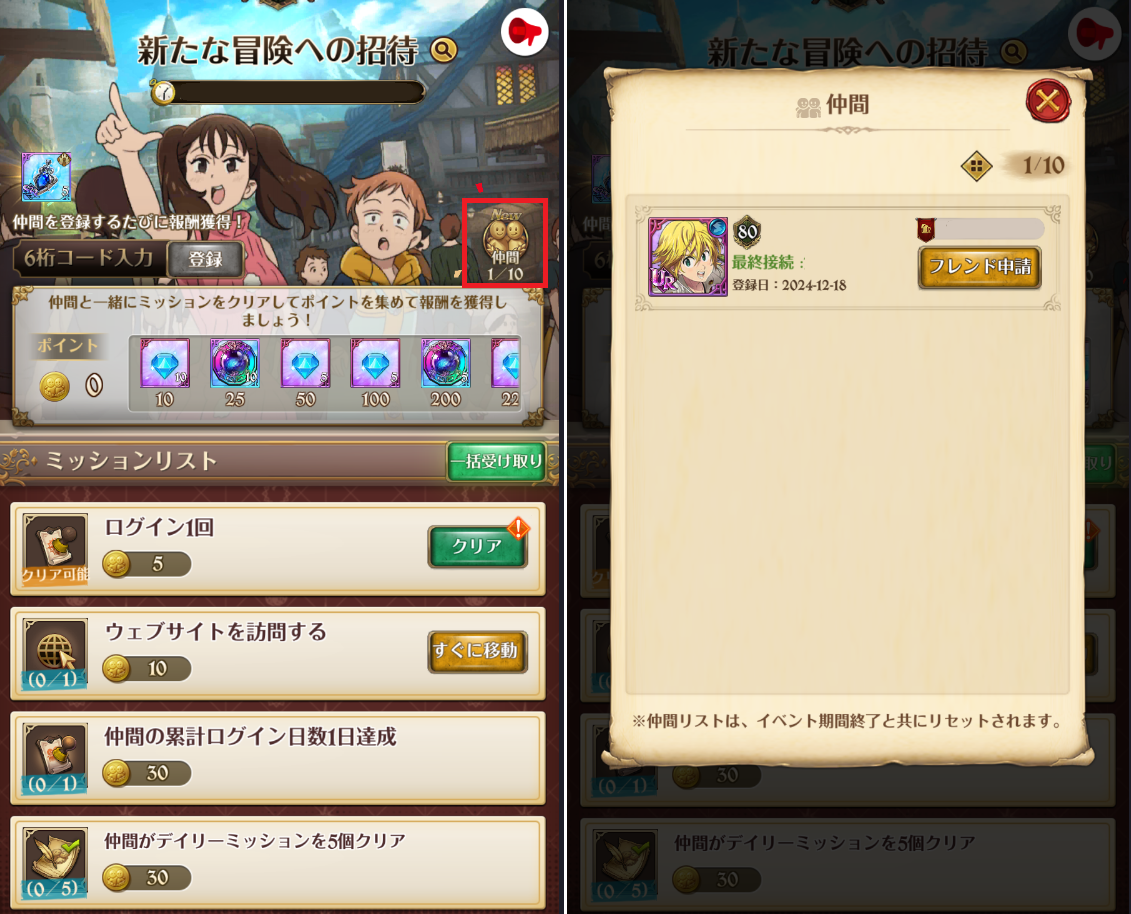Open the magnifier info icon beside the title
Screen dimensions: 1131x914
[444, 50]
